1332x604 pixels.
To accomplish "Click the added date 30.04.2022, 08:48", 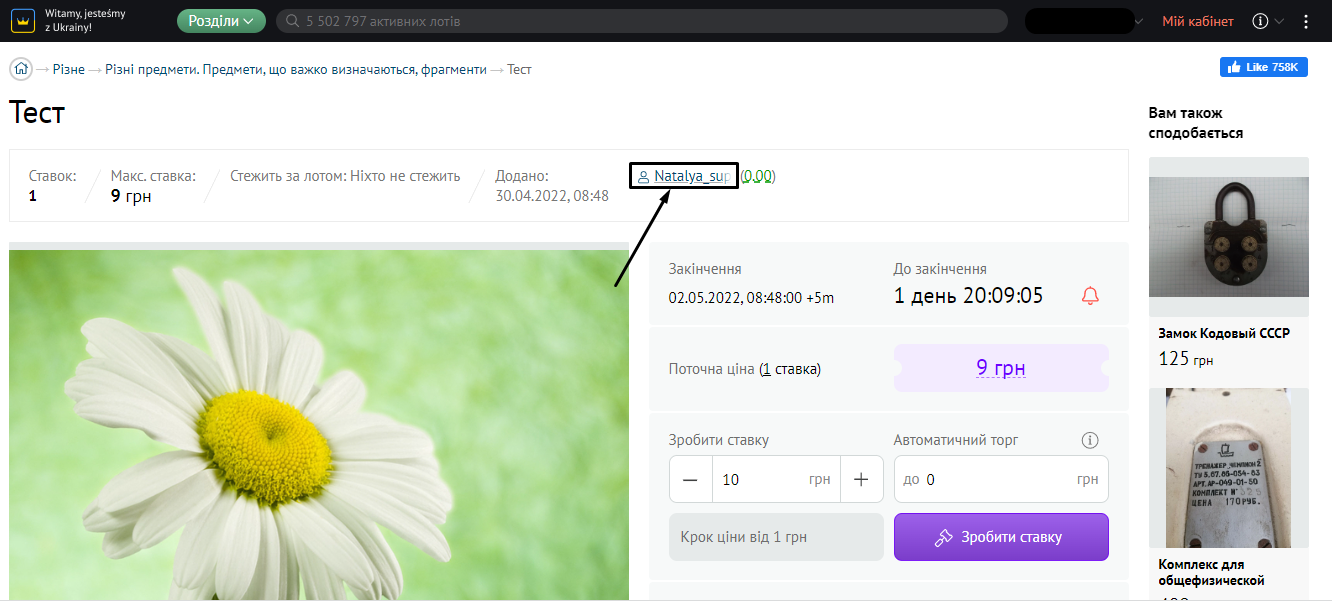I will (552, 196).
